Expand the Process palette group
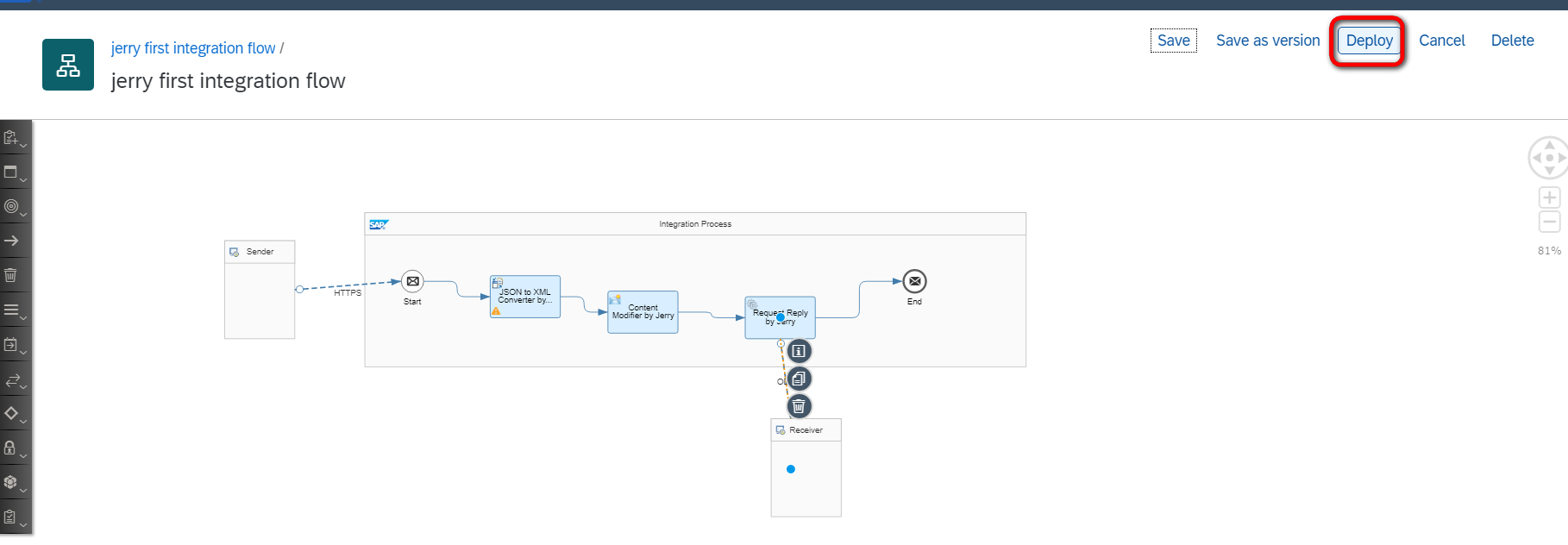 tap(14, 172)
